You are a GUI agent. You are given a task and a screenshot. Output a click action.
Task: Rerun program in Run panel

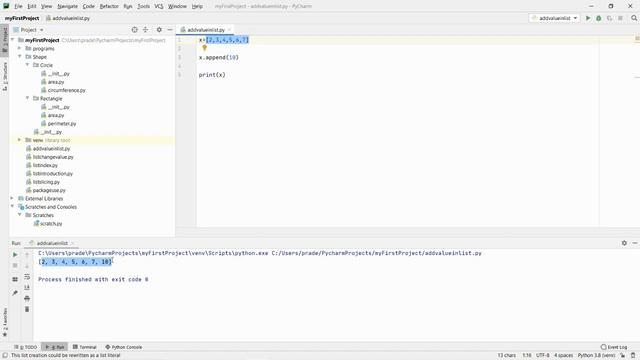point(15,254)
